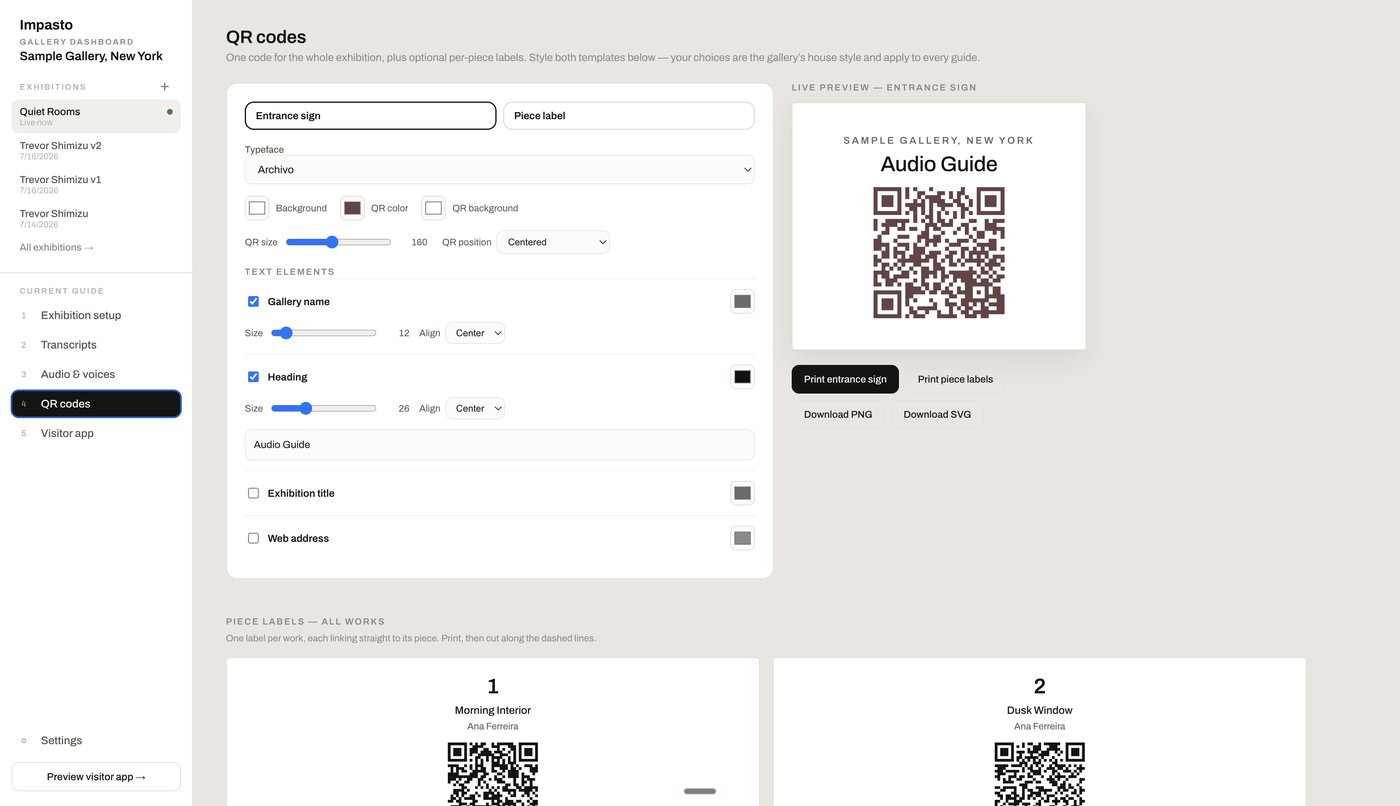Select Trevor Shimizu v1 exhibition
1400x806 pixels.
tap(96, 184)
